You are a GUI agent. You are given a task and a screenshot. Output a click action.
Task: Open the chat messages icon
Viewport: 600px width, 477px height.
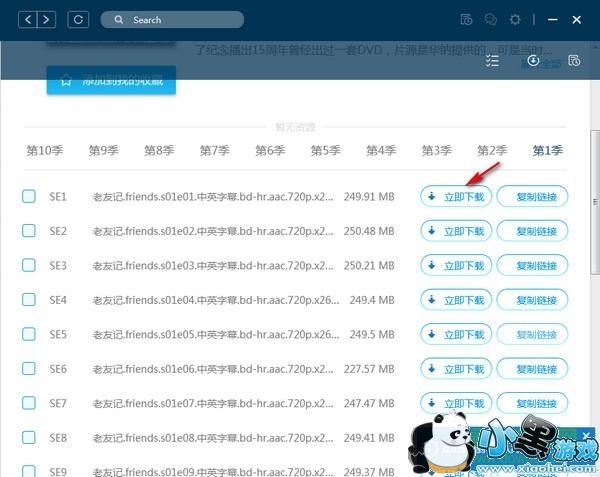[x=491, y=20]
